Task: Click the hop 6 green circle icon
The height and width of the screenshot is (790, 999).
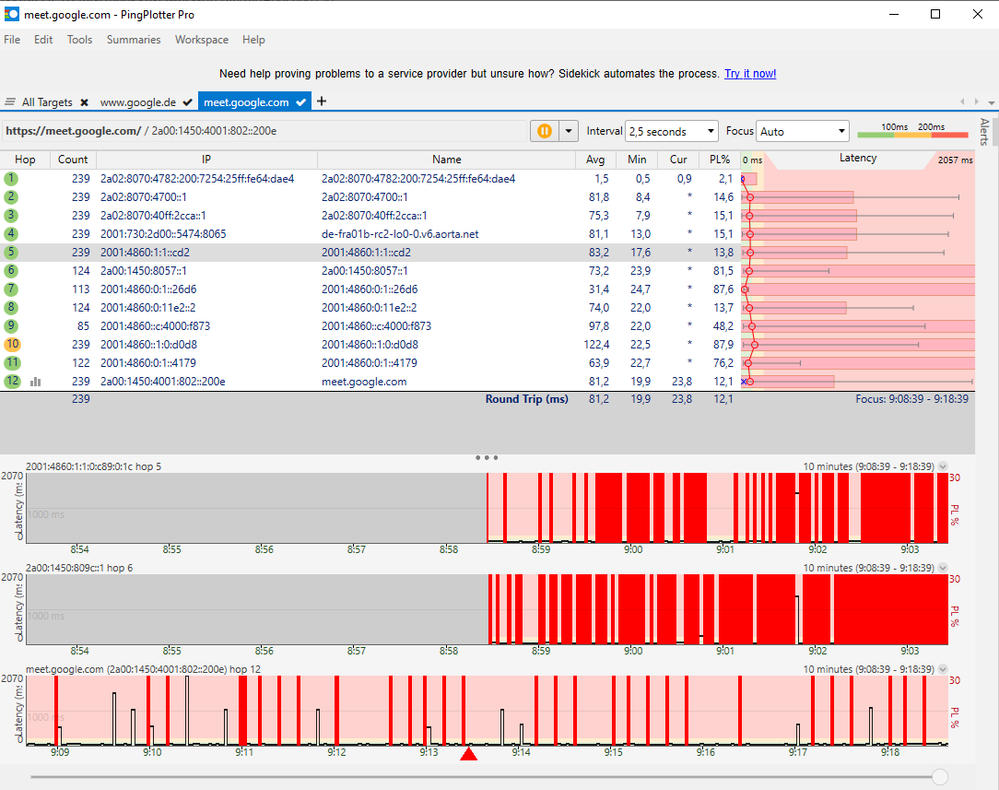Action: click(x=11, y=271)
